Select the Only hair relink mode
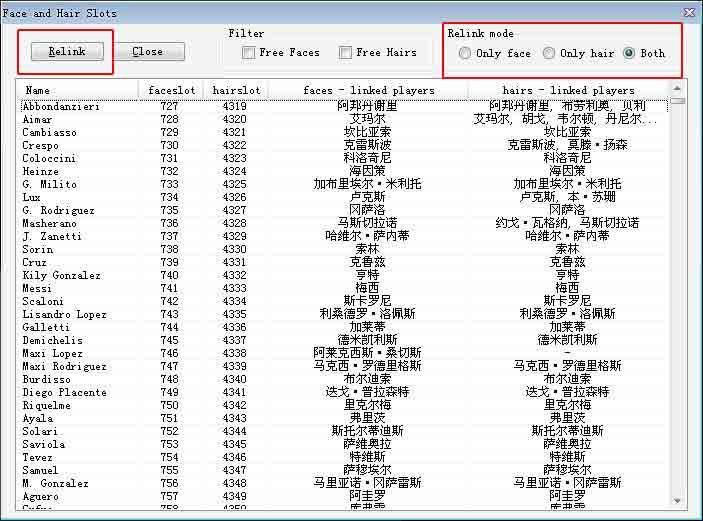This screenshot has height=521, width=703. coord(549,54)
